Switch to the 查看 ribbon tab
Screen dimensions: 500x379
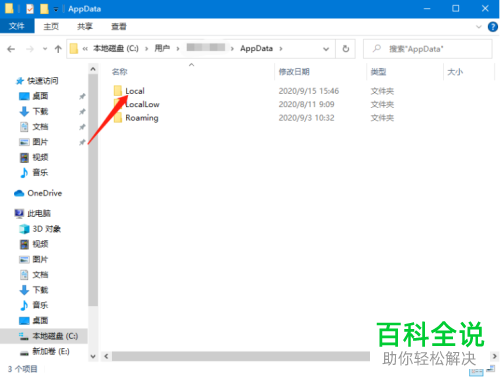(119, 26)
